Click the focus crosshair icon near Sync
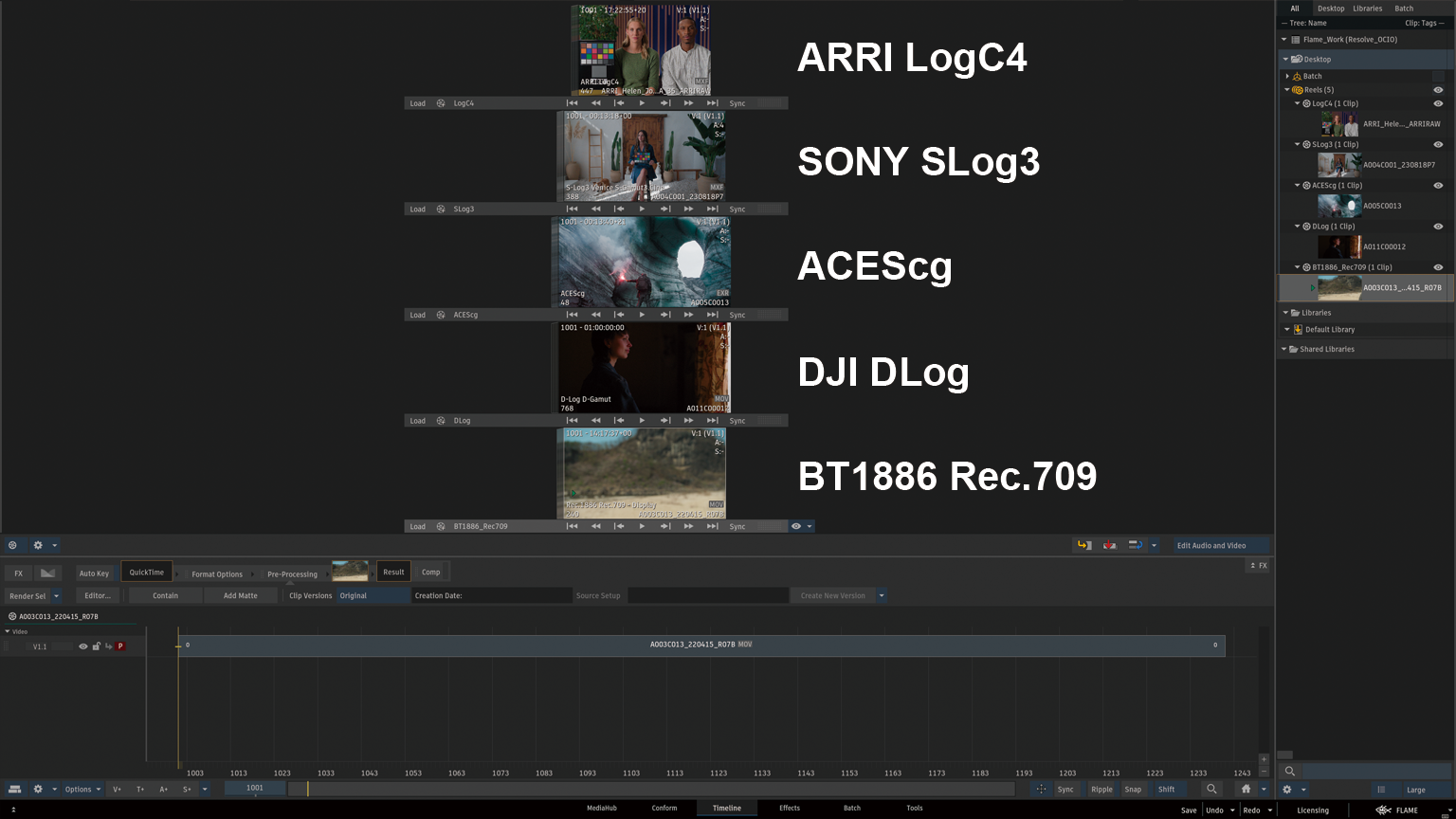Viewport: 1456px width, 819px height. [1041, 789]
